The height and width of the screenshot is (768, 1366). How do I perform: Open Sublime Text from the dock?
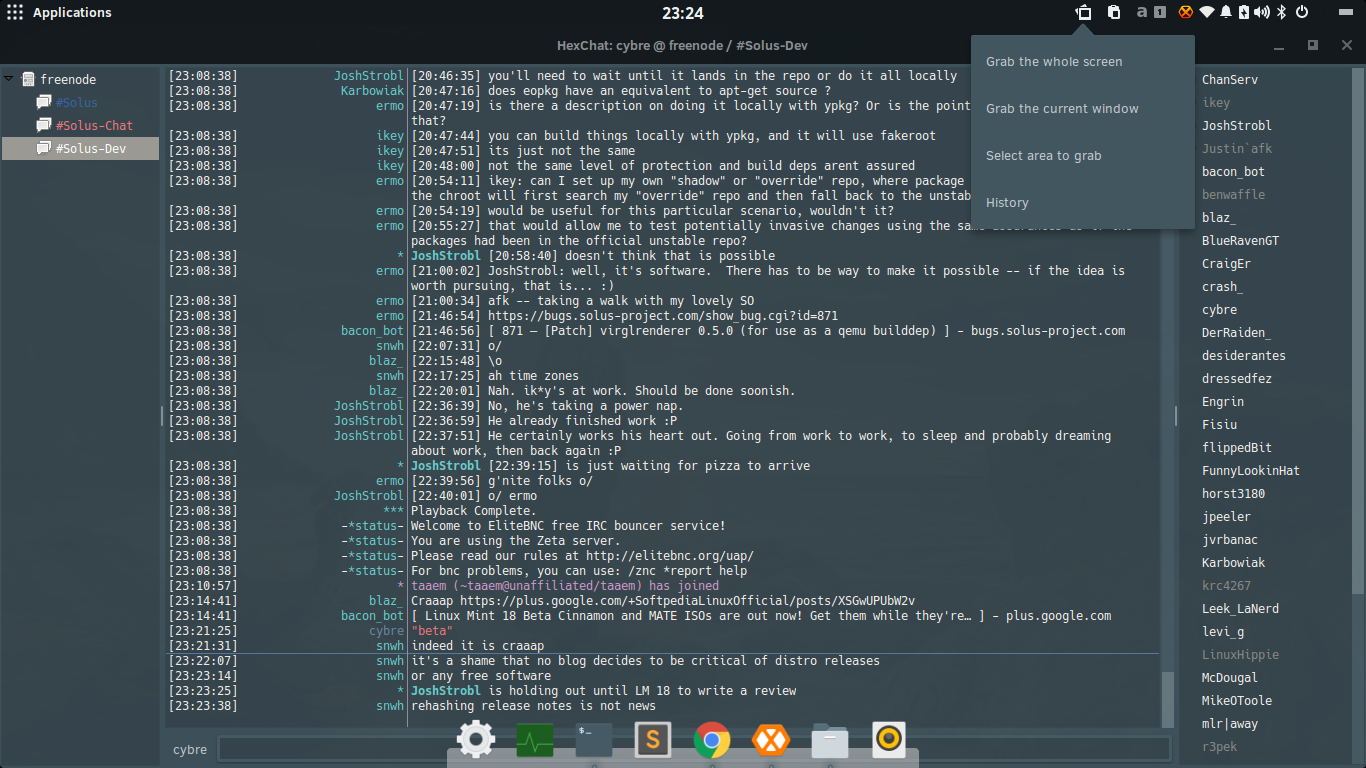click(653, 740)
